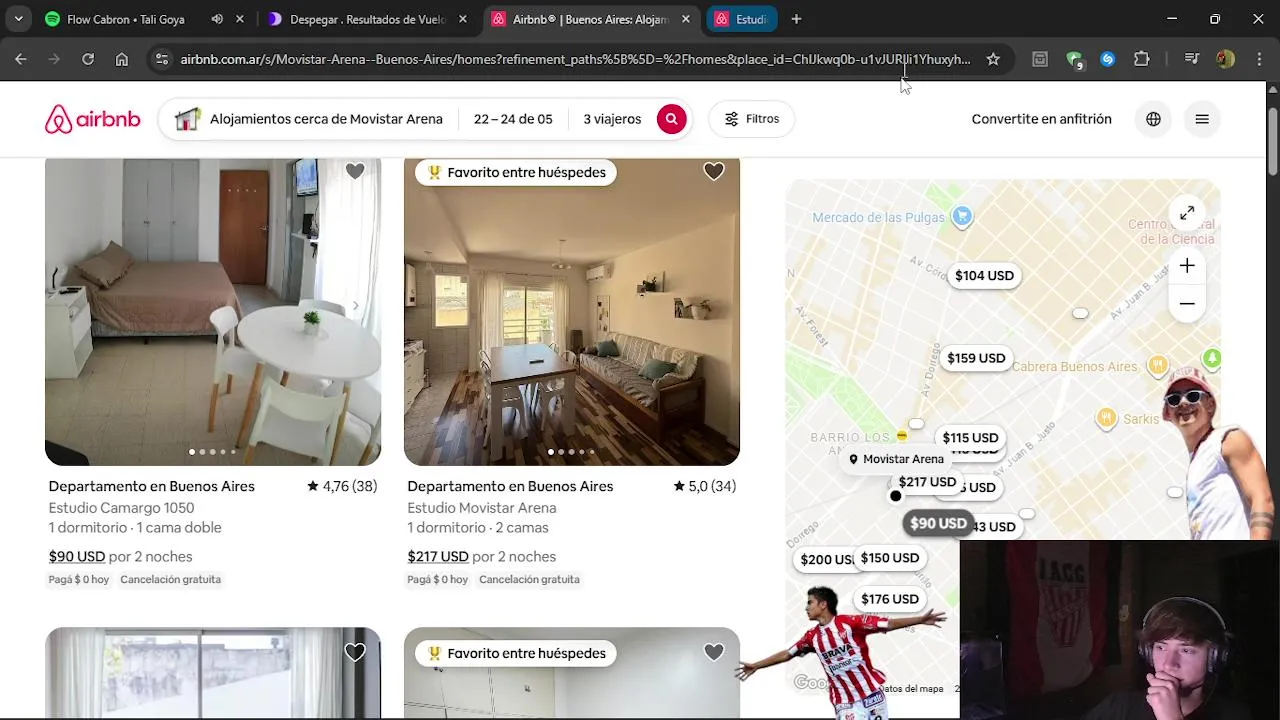Open Estudio Movistar Arena listing photo
Viewport: 1280px width, 720px height.
572,311
